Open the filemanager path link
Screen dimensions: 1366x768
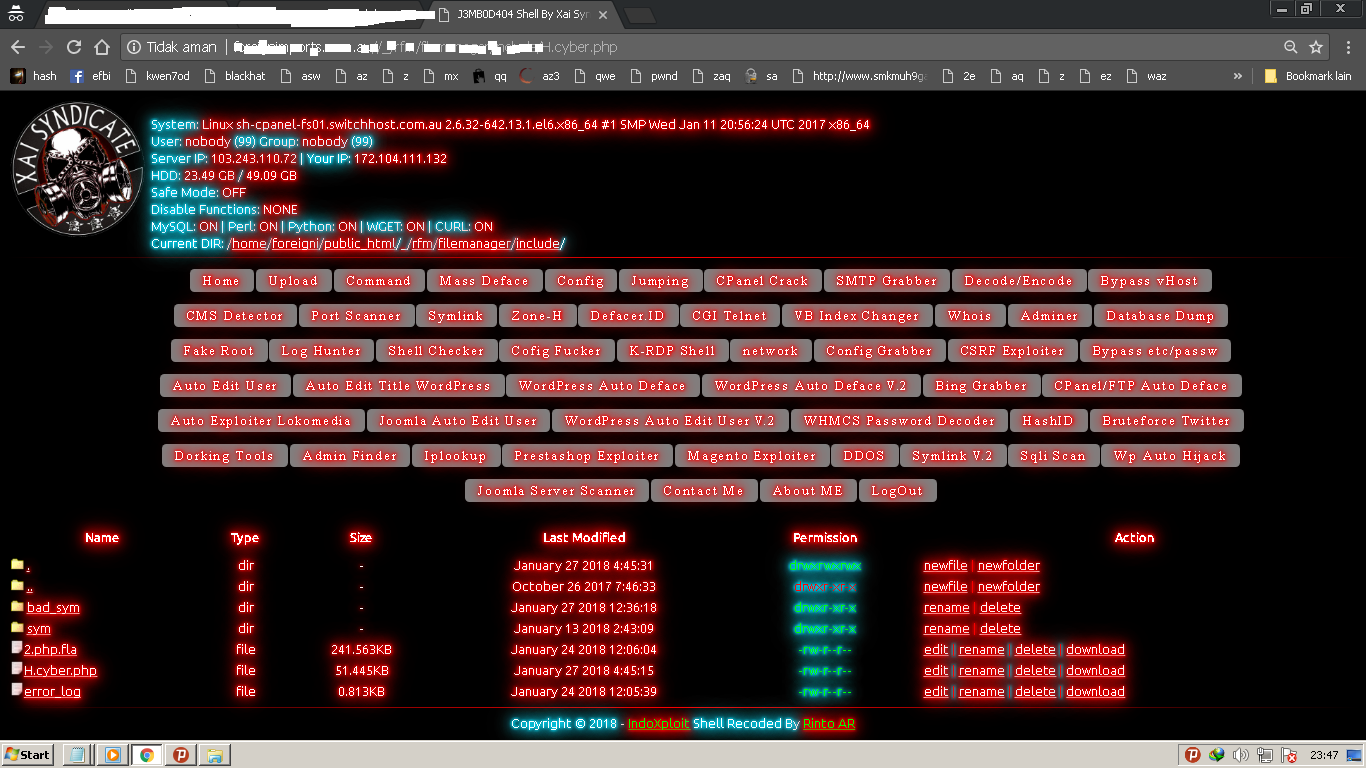474,243
